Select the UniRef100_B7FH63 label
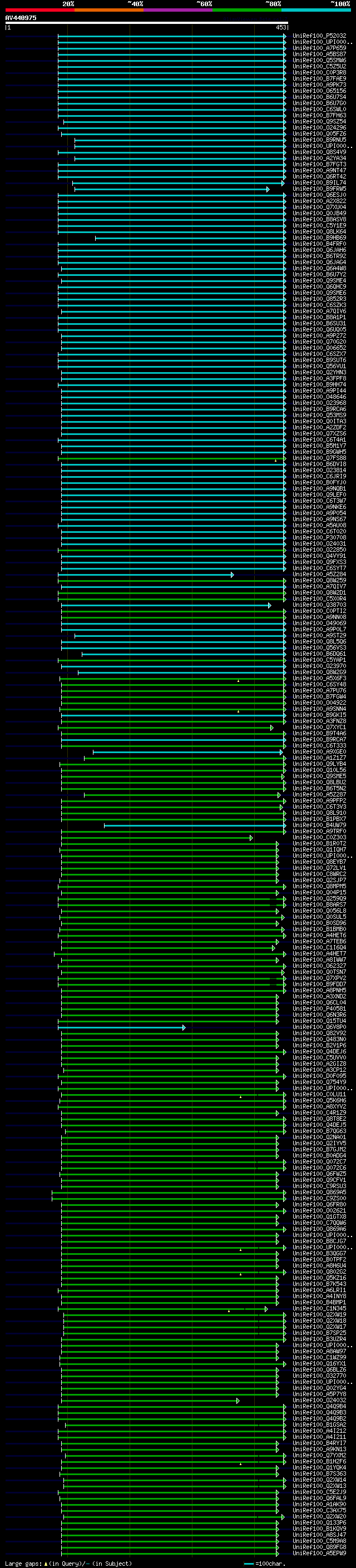356x1568 pixels. [x=319, y=116]
